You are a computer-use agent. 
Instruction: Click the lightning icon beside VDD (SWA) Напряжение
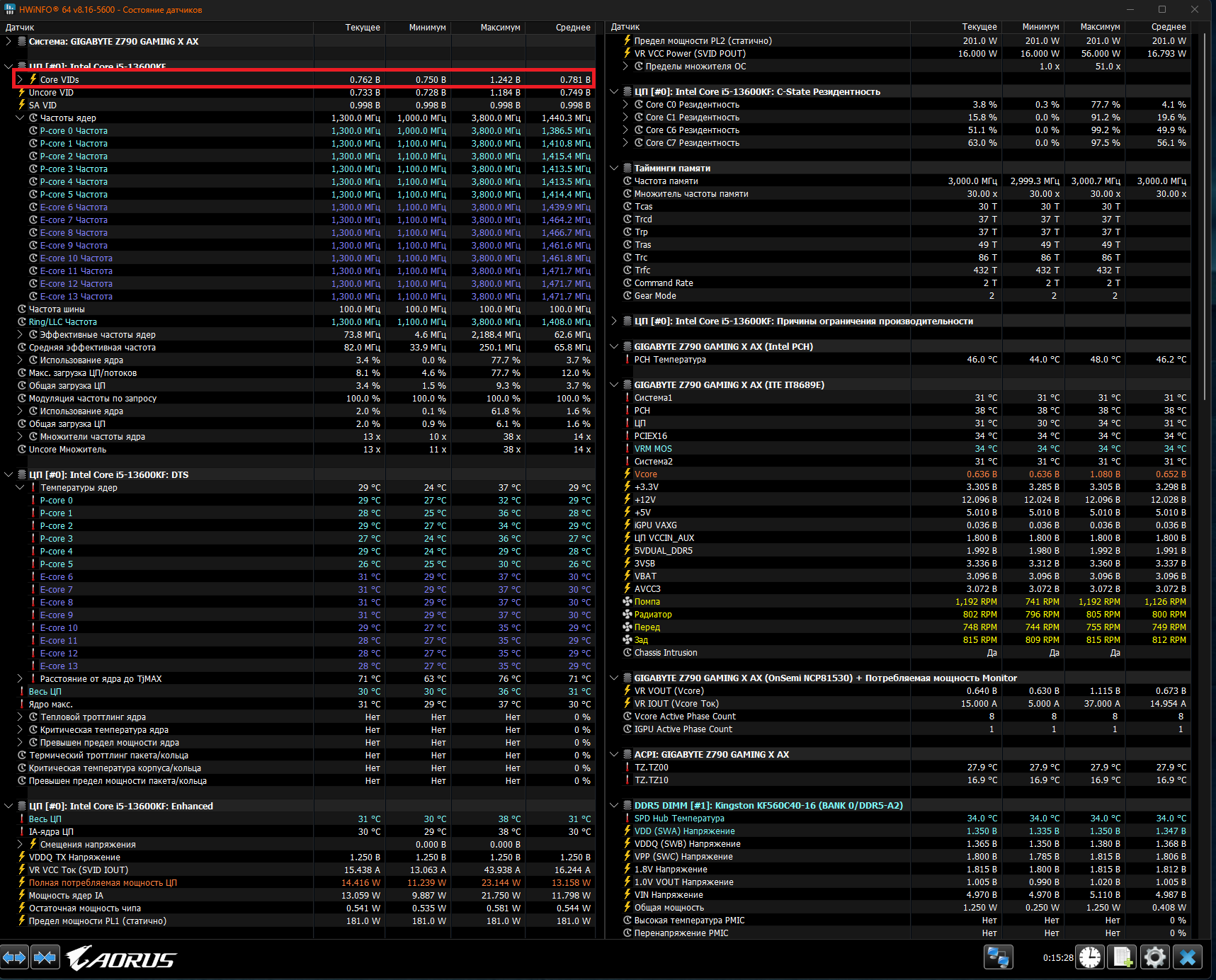coord(627,831)
